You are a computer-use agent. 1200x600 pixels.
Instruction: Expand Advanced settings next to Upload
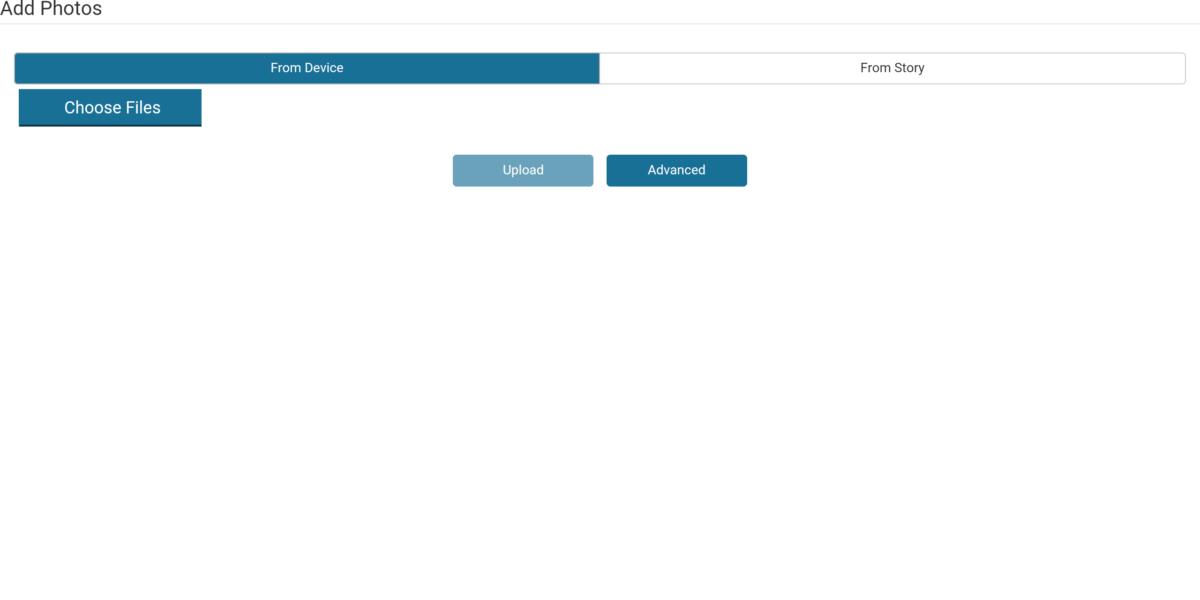coord(676,170)
